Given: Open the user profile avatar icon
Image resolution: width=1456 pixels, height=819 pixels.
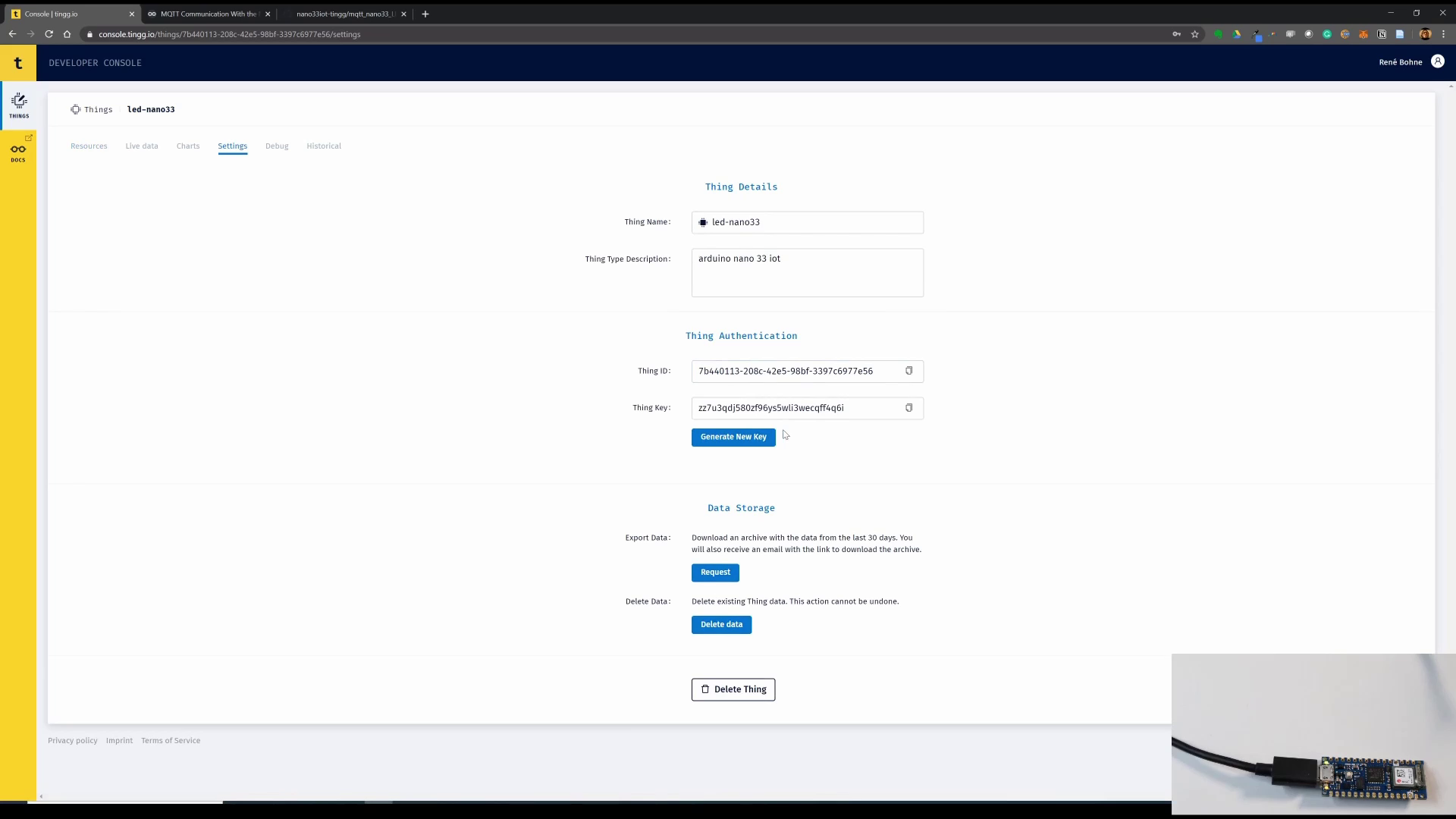Looking at the screenshot, I should point(1437,61).
